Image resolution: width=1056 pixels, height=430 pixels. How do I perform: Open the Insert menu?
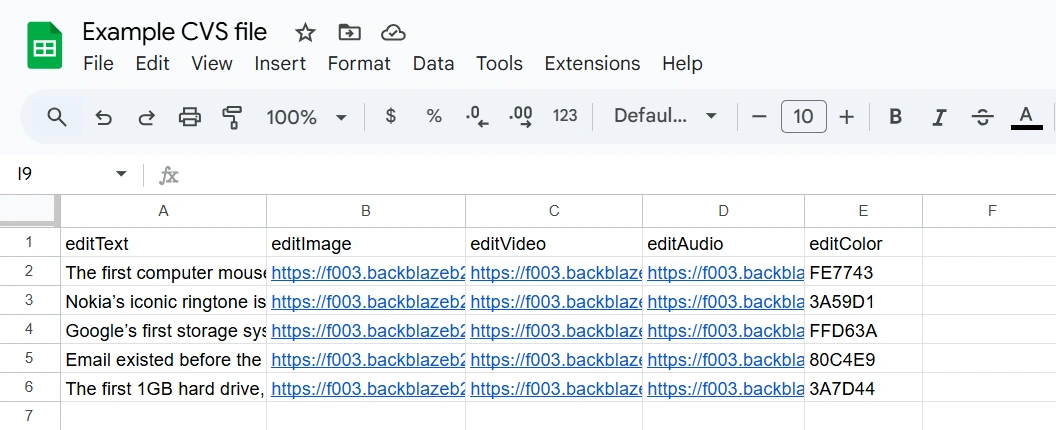[x=280, y=63]
